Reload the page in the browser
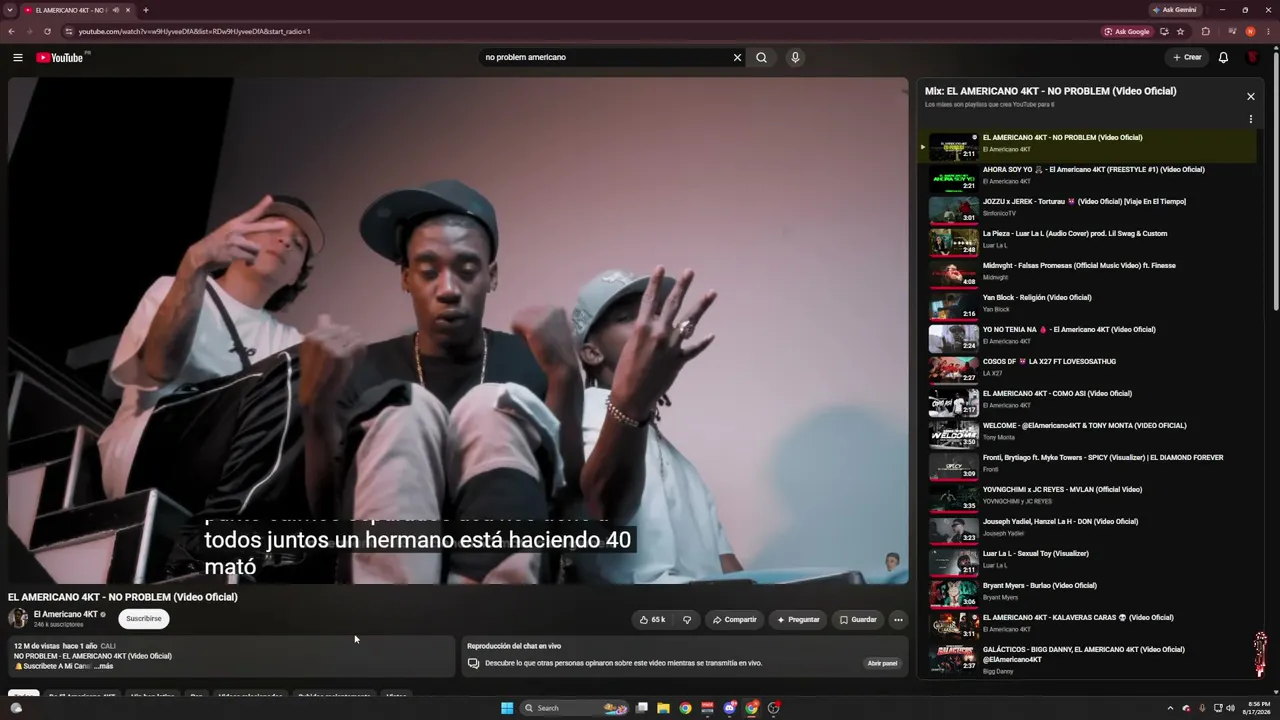Image resolution: width=1280 pixels, height=720 pixels. (x=47, y=31)
